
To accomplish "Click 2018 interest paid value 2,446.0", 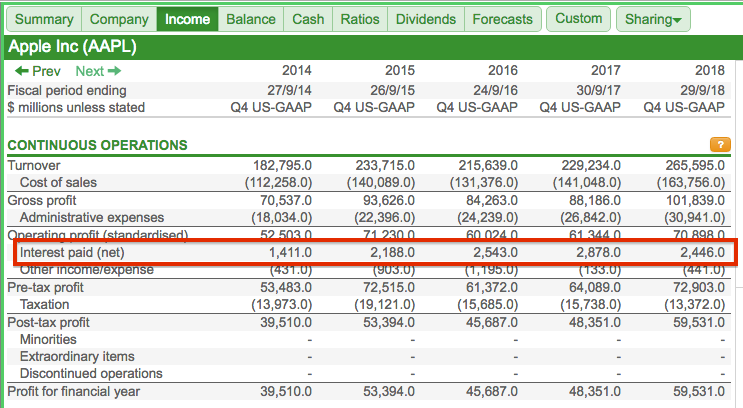I will tap(703, 253).
